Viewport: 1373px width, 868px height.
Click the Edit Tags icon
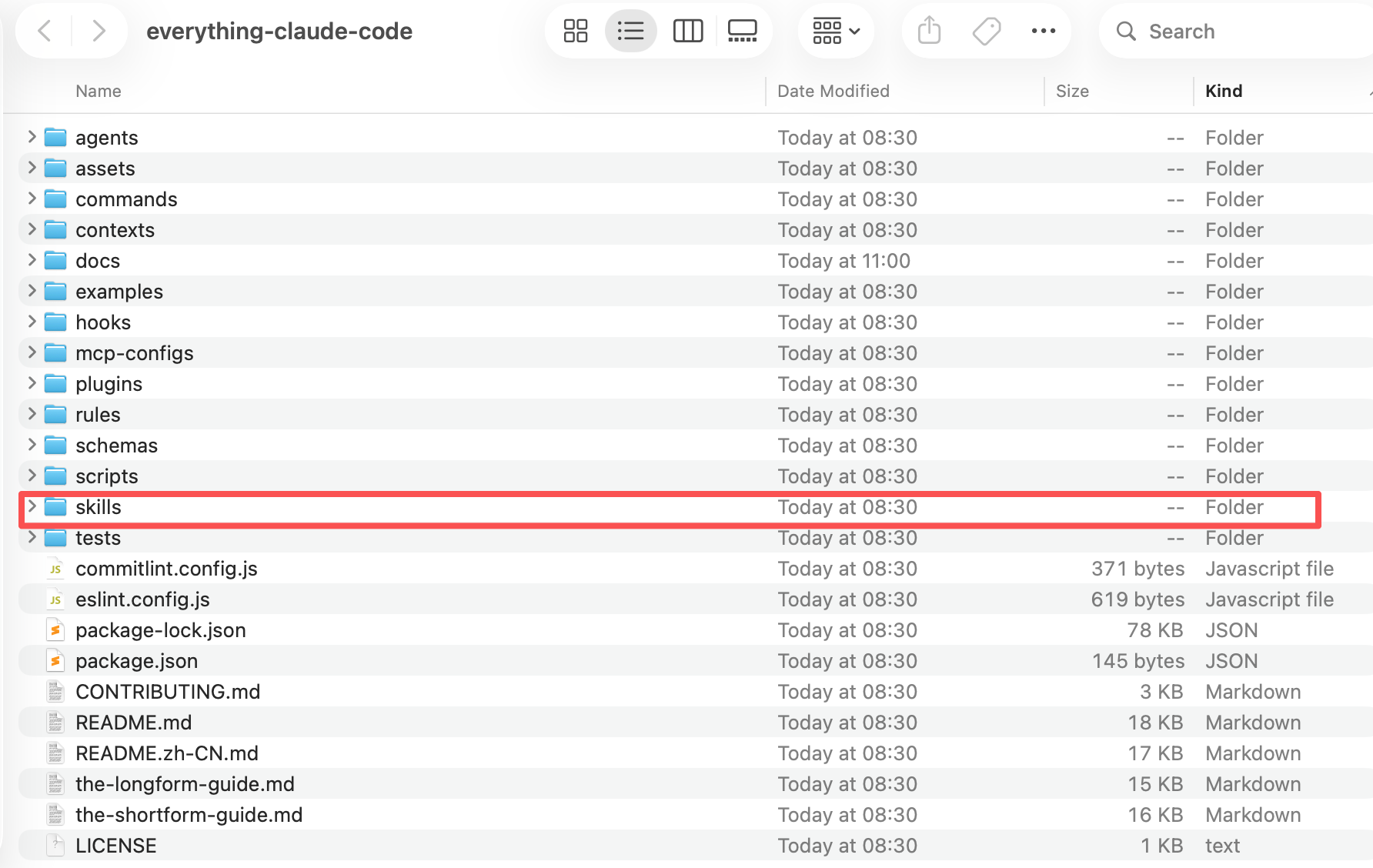(x=986, y=31)
